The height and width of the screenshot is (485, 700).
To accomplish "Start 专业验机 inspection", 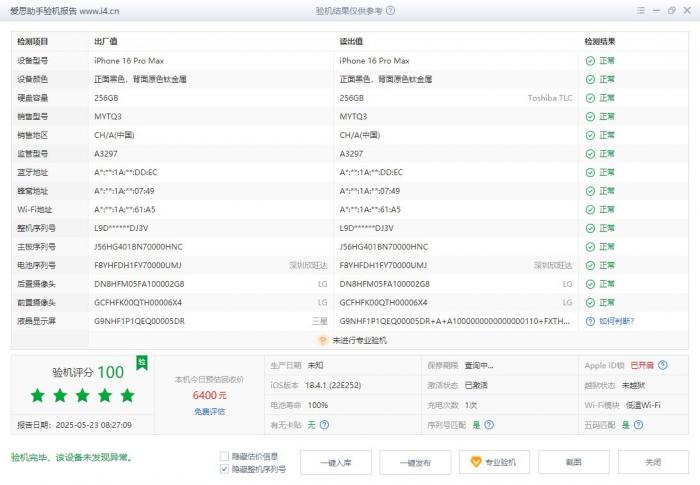I will pyautogui.click(x=494, y=463).
